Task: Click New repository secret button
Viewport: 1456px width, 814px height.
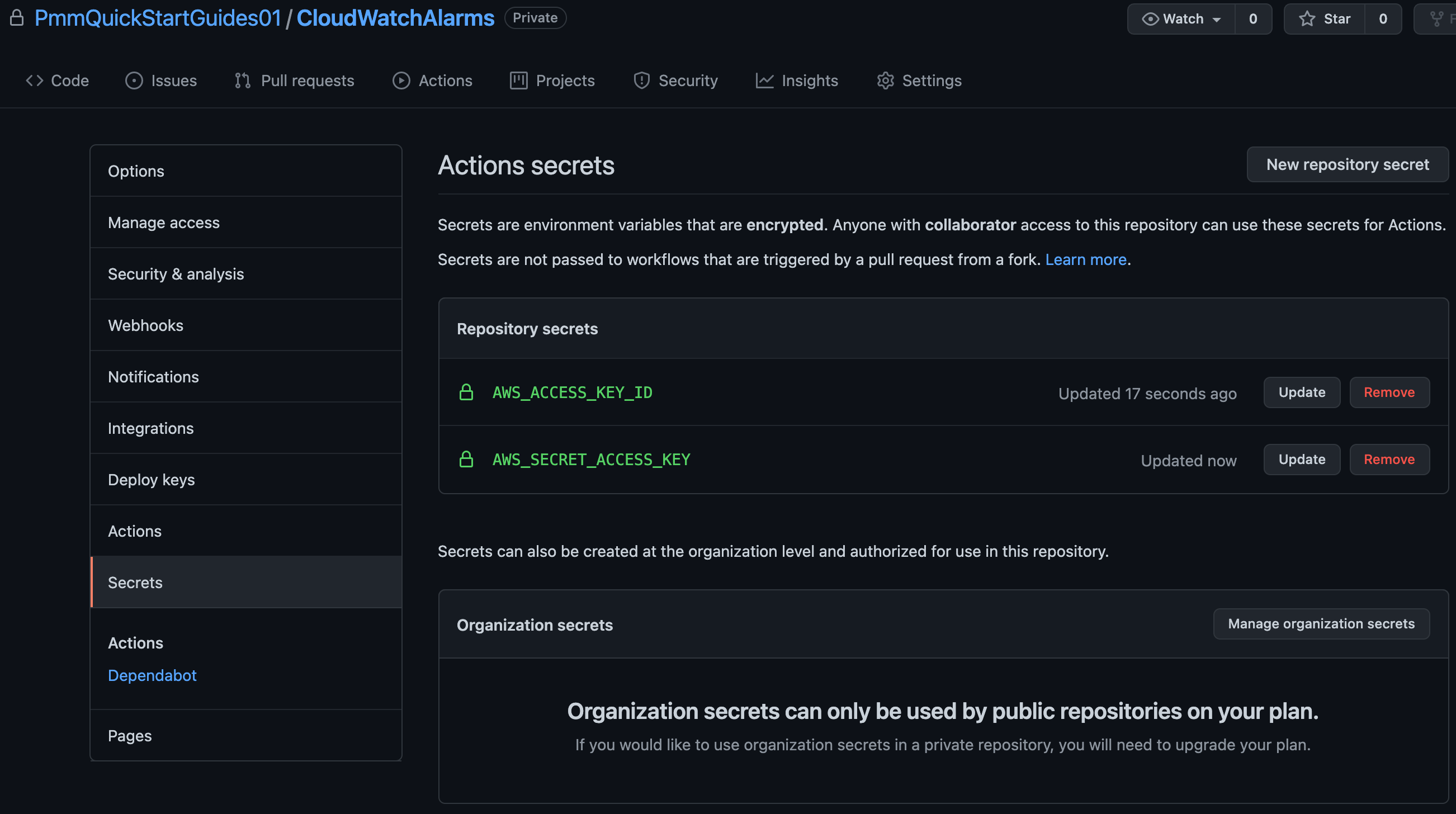Action: click(x=1348, y=163)
